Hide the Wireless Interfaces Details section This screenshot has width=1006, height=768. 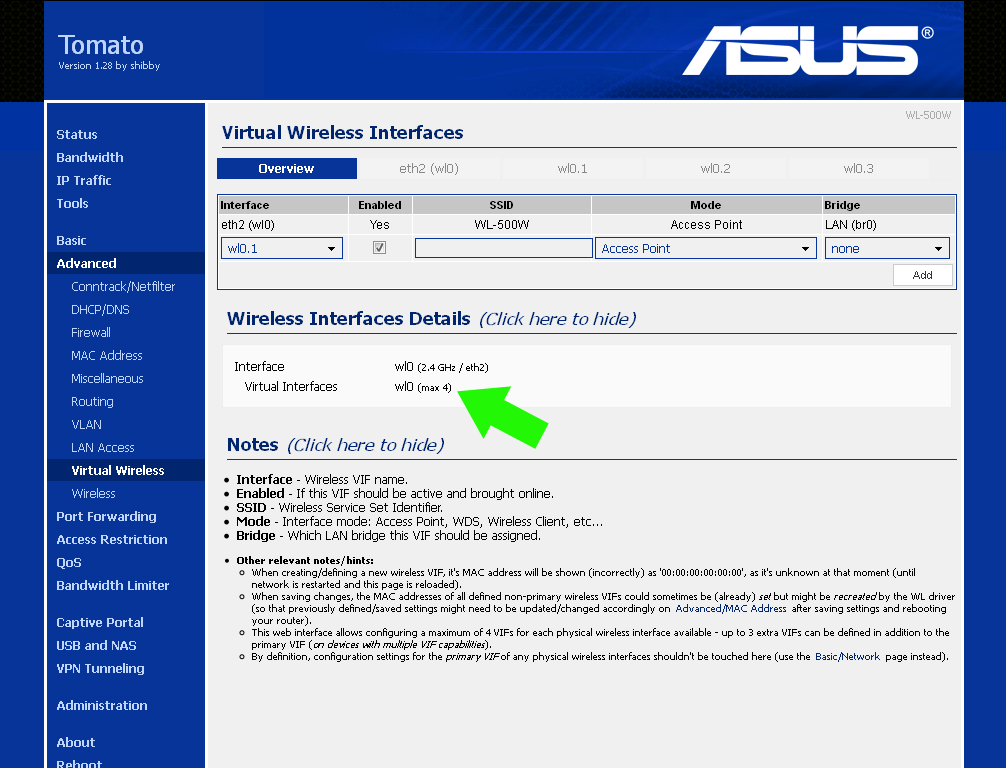pos(558,319)
